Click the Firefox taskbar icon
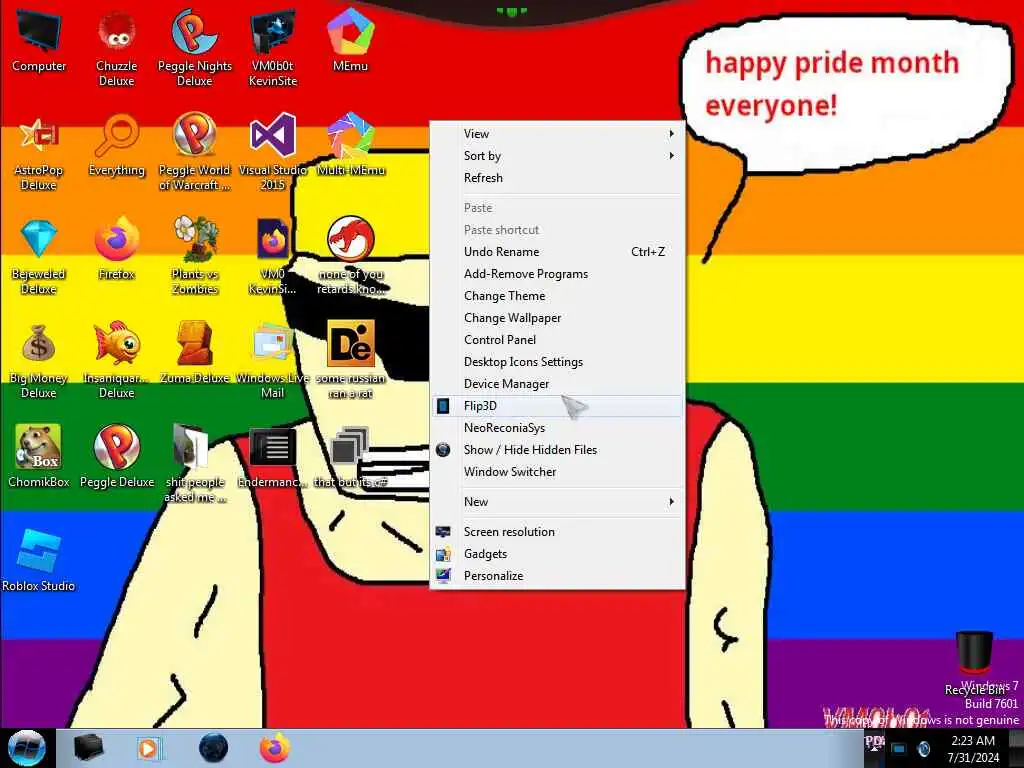The width and height of the screenshot is (1024, 768). (x=275, y=748)
